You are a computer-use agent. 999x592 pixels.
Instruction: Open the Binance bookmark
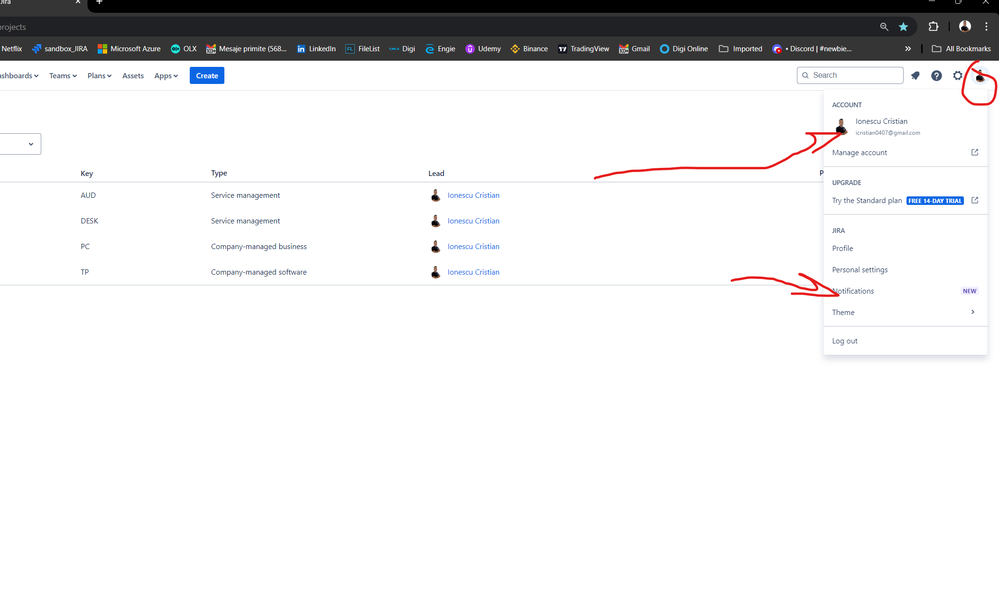529,48
